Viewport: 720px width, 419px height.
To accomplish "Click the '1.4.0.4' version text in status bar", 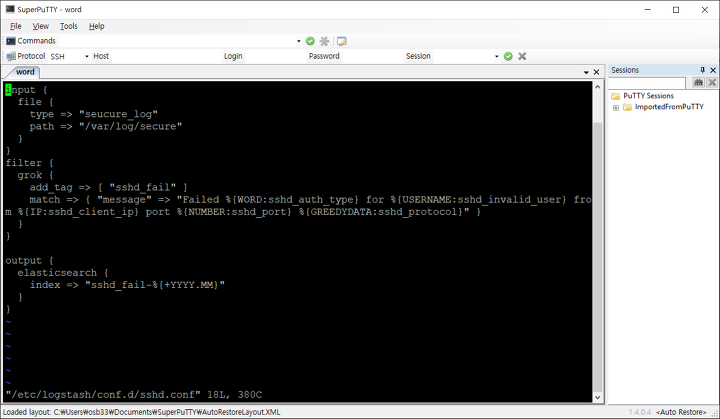I will [640, 412].
